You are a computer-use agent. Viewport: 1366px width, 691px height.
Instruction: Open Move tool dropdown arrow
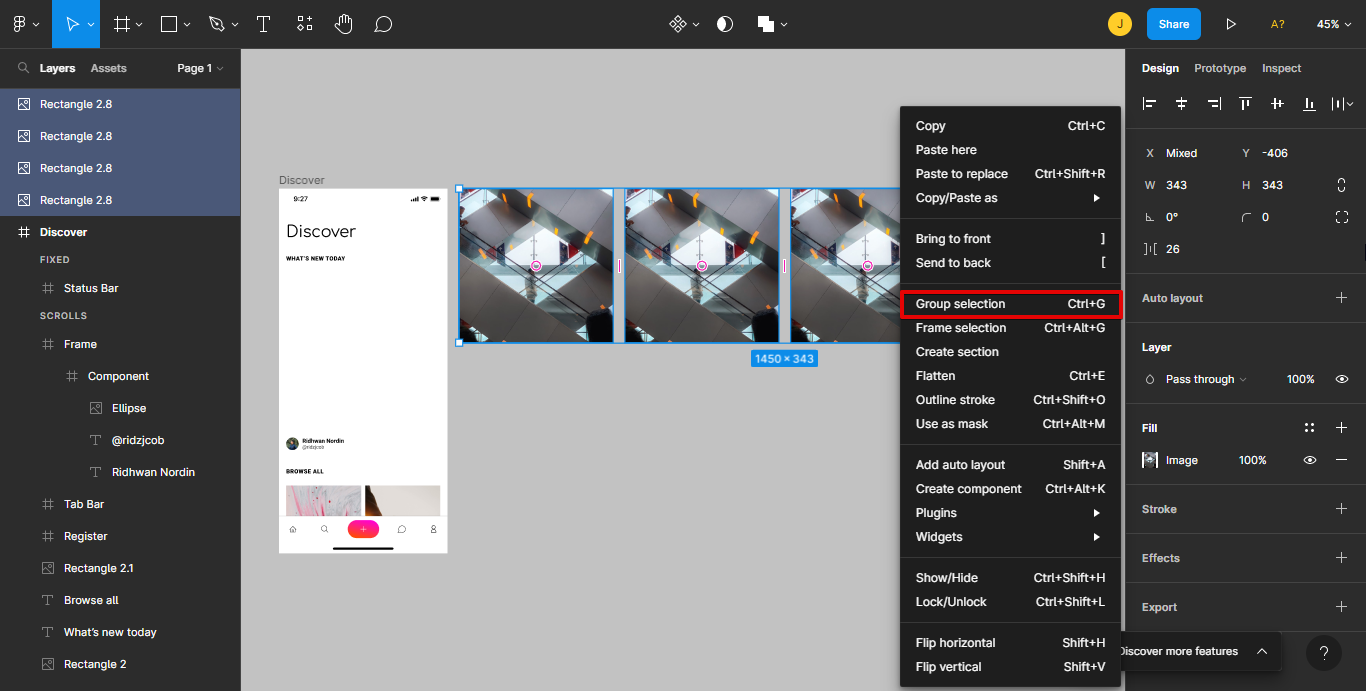[91, 24]
